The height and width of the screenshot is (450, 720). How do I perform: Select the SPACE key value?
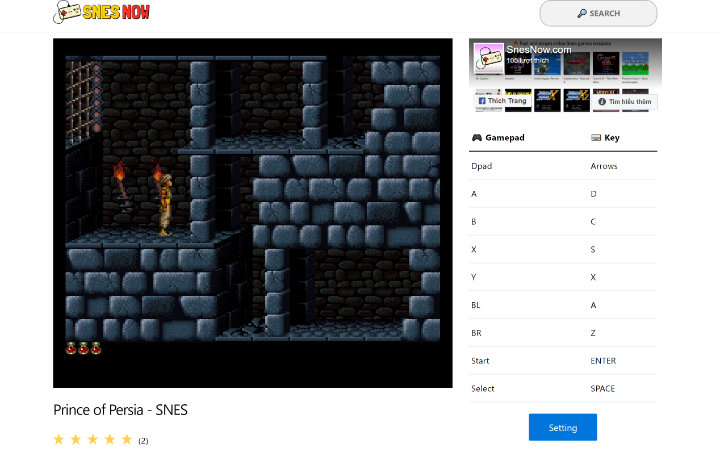(602, 388)
